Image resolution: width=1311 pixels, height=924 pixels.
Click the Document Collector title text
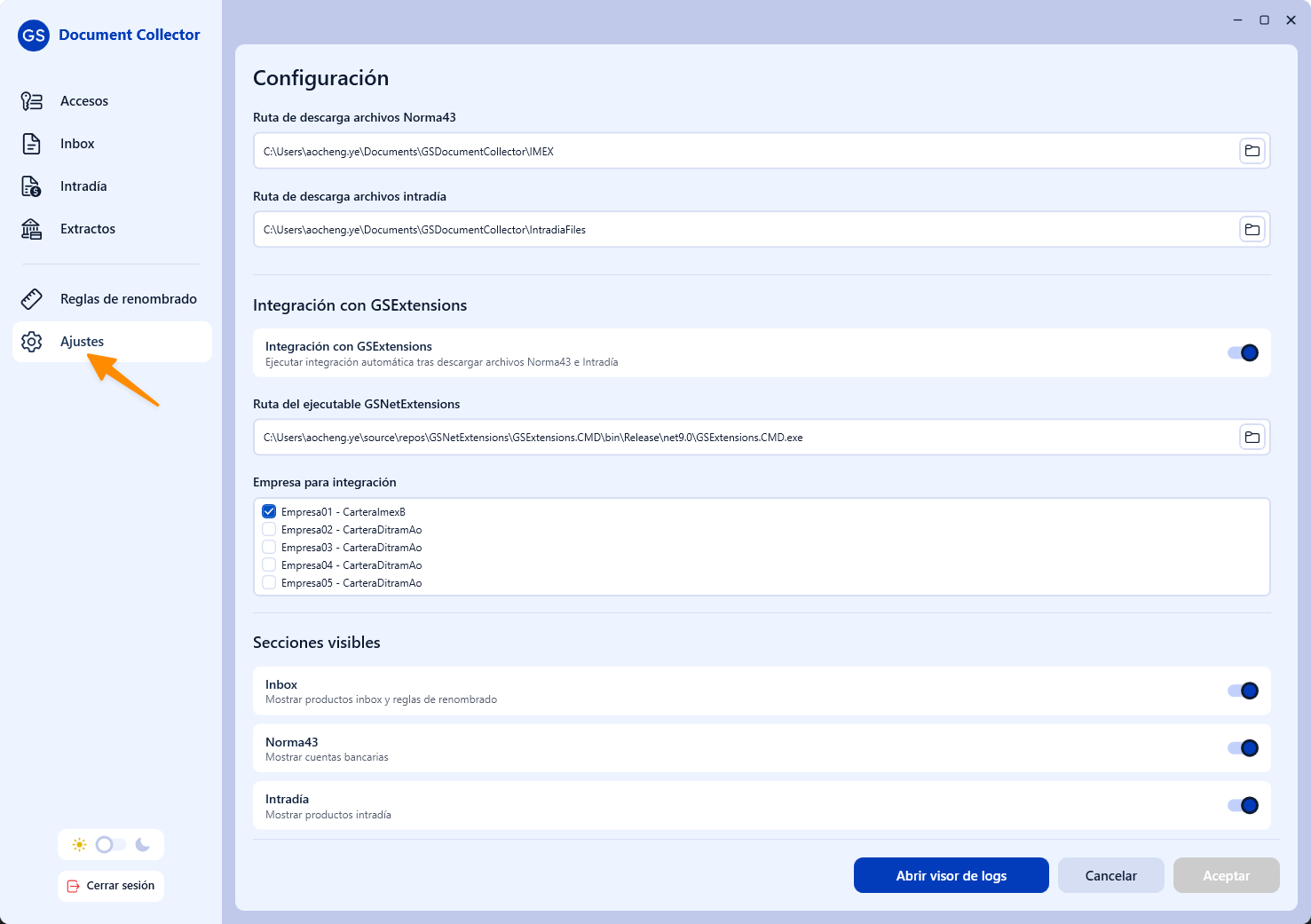(130, 35)
